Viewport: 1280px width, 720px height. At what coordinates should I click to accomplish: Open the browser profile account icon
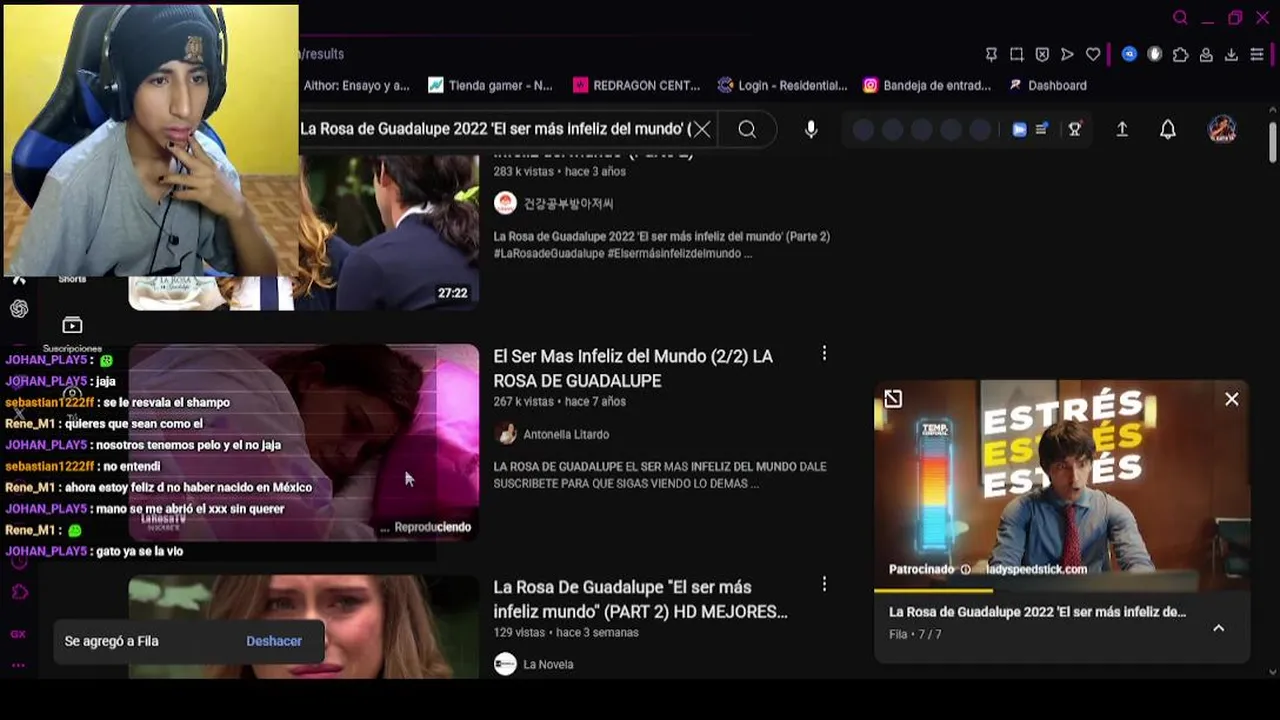coord(1206,54)
